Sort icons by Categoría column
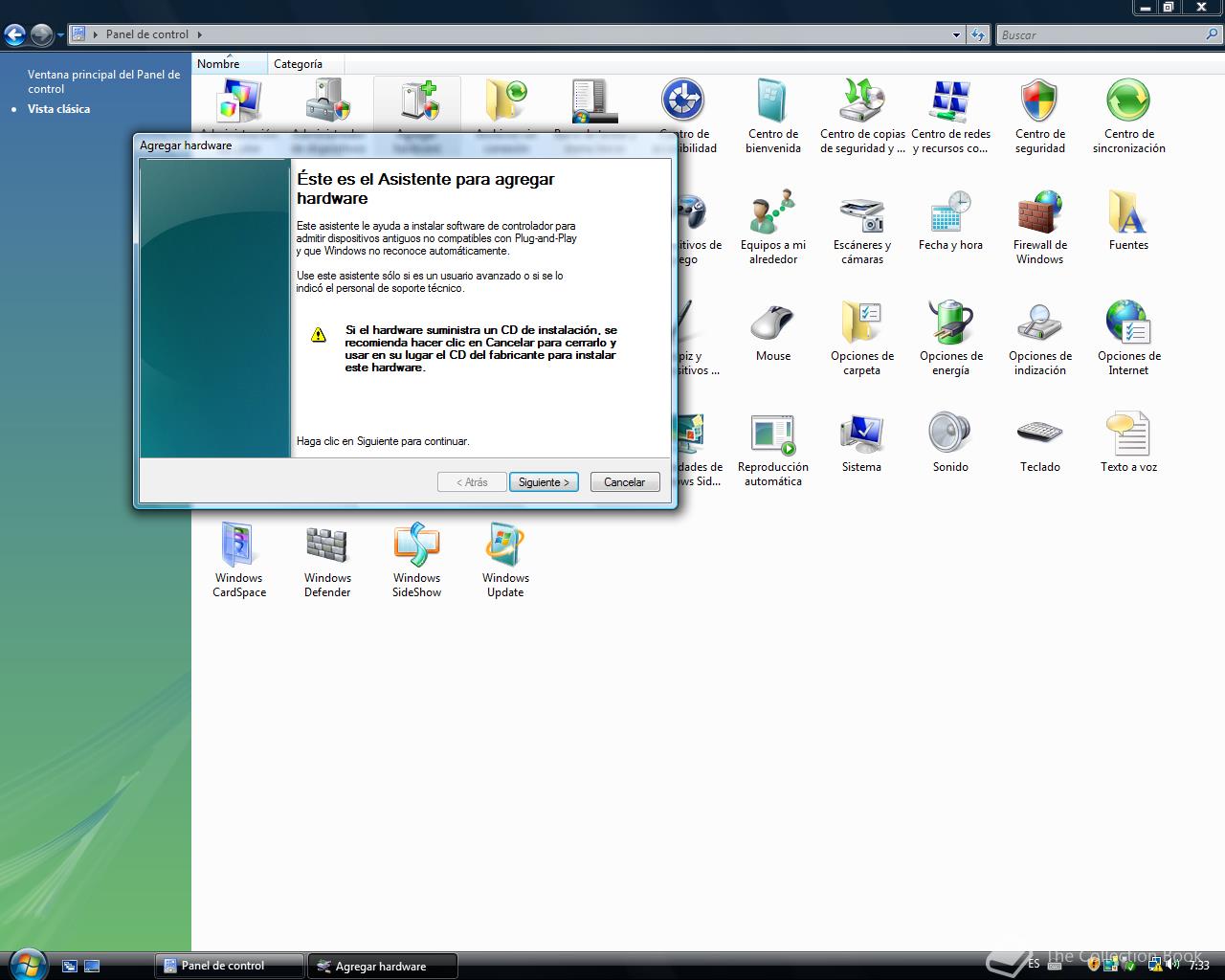The width and height of the screenshot is (1225, 980). pyautogui.click(x=305, y=64)
